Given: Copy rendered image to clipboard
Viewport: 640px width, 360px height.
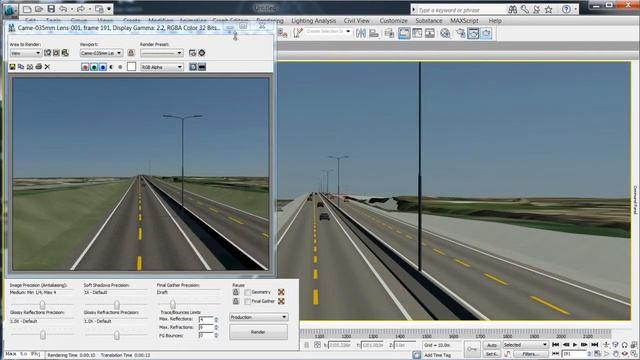Looking at the screenshot, I should click(21, 67).
